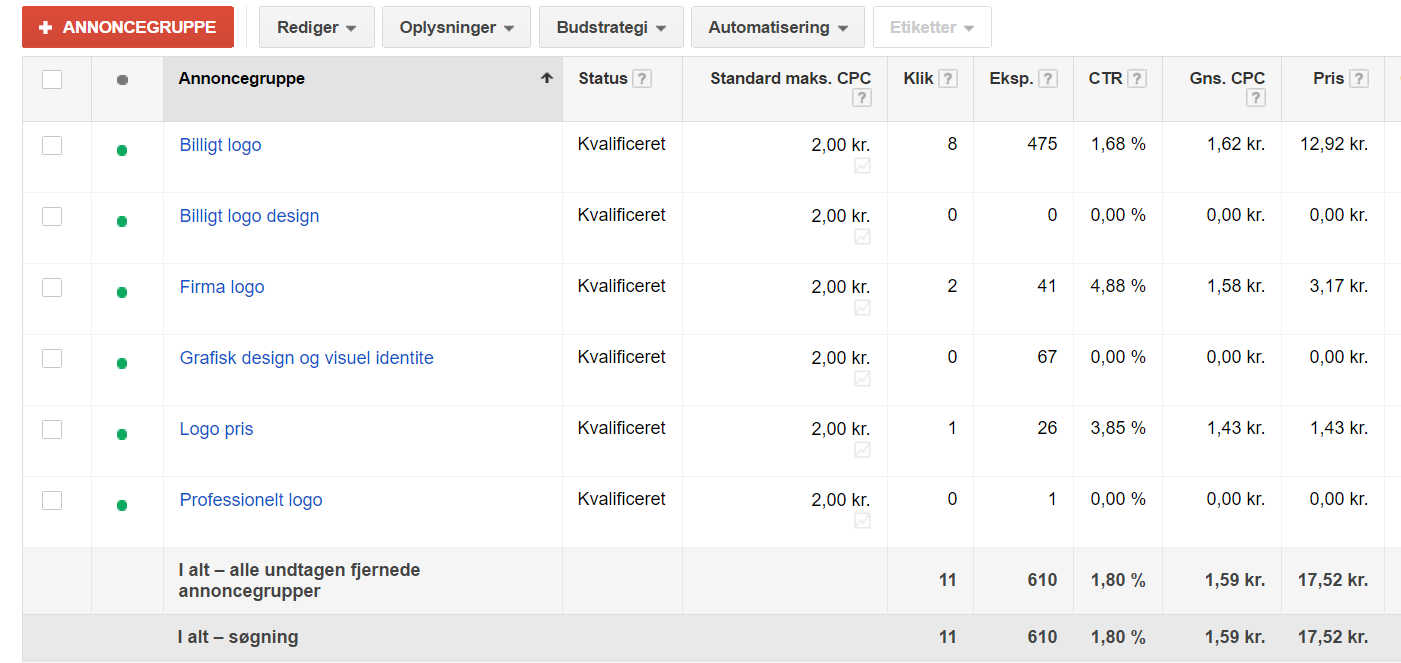Click the help icon next to Klik

click(948, 79)
